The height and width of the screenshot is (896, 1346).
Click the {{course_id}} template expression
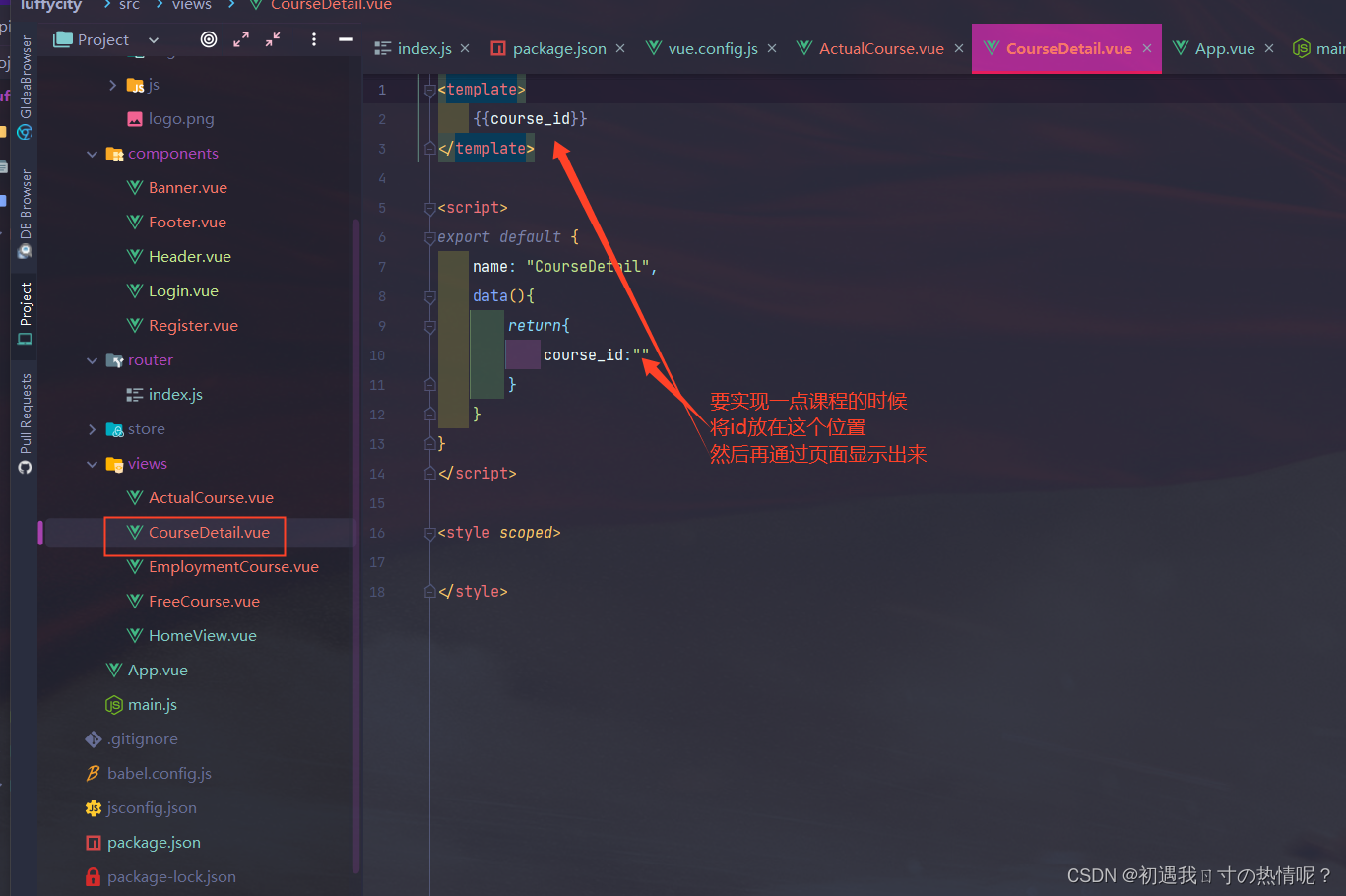530,119
